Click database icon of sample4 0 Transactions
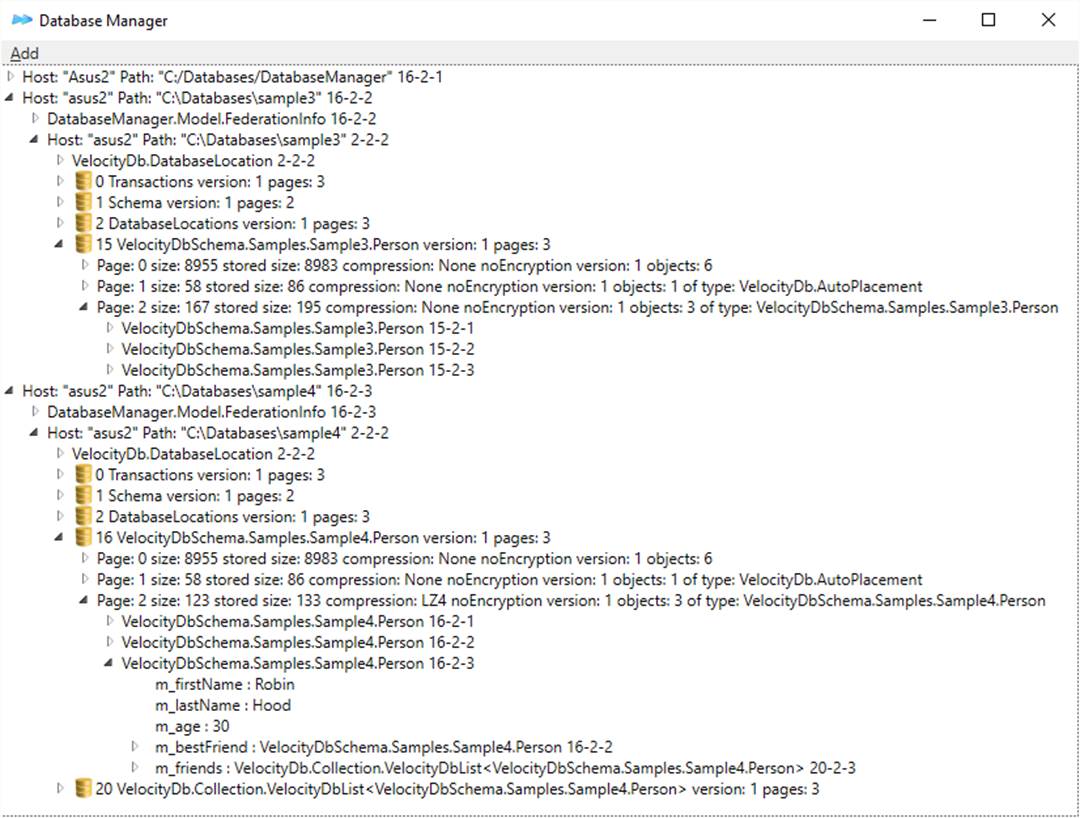The width and height of the screenshot is (1080, 818). (x=83, y=475)
